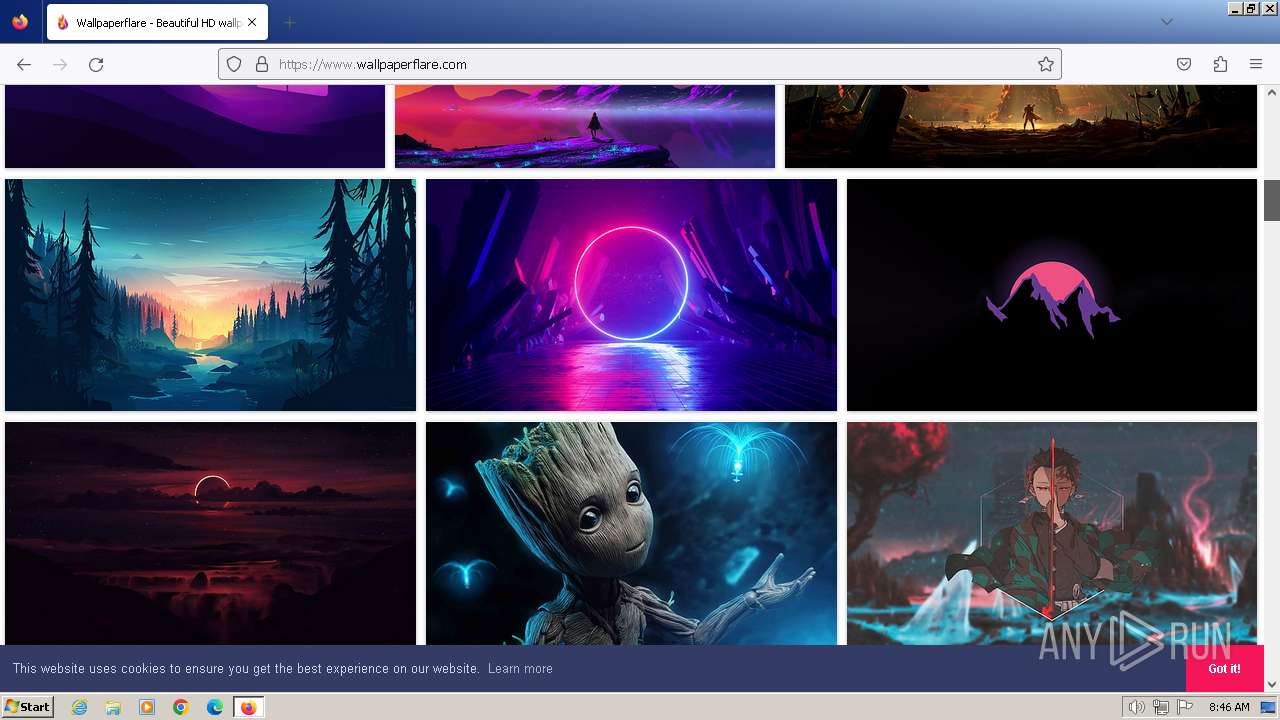This screenshot has width=1280, height=720.
Task: Select the Wallpaperflare tab
Action: click(157, 22)
